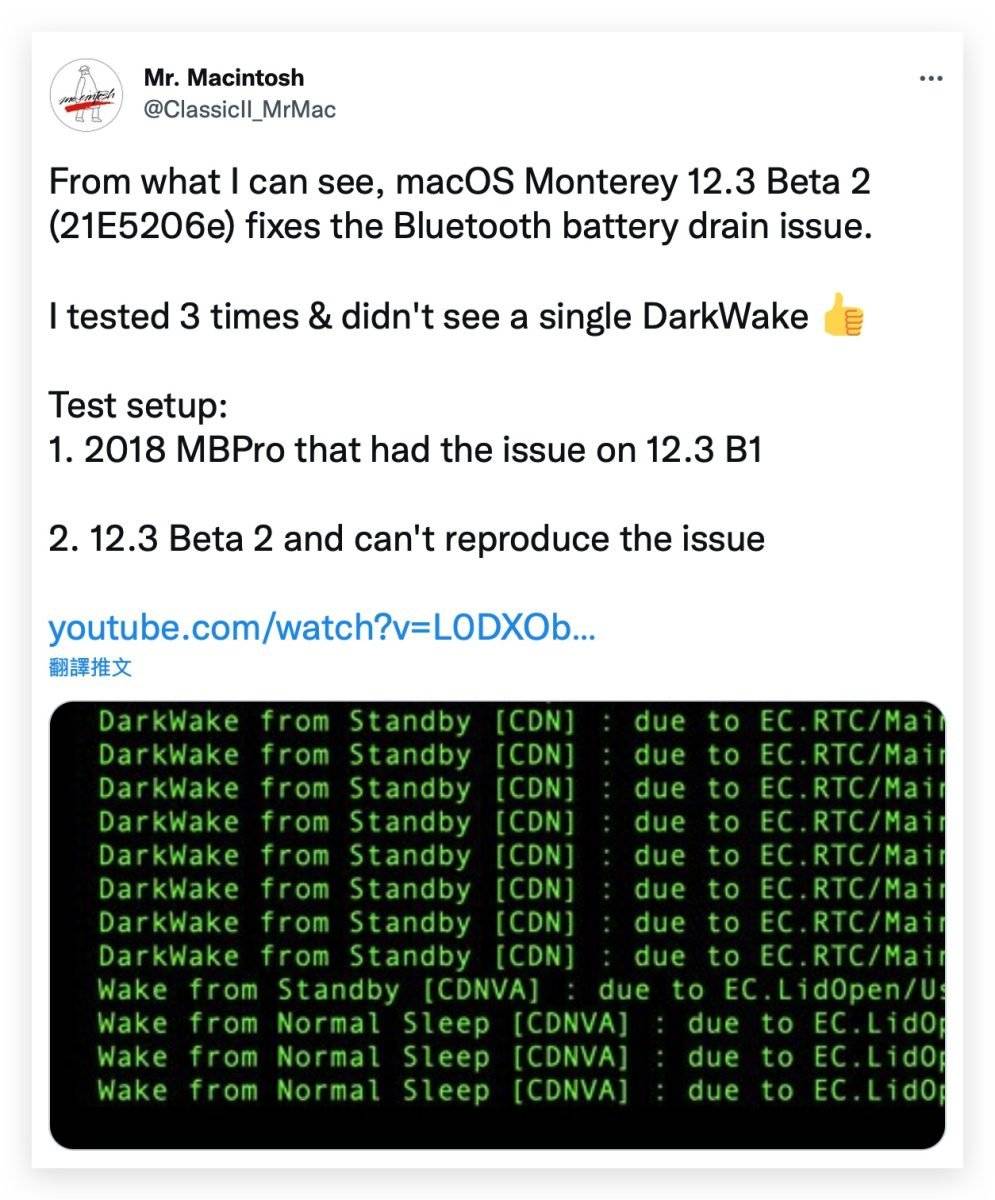
Task: Click the "Test setup:" heading line
Action: click(139, 406)
